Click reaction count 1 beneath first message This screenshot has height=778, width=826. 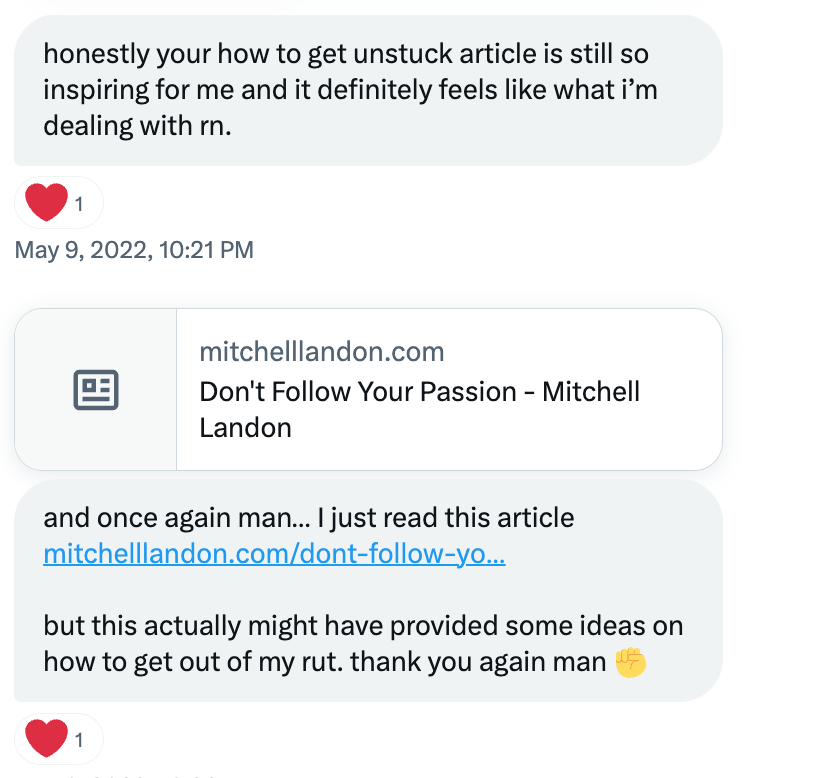tap(79, 204)
